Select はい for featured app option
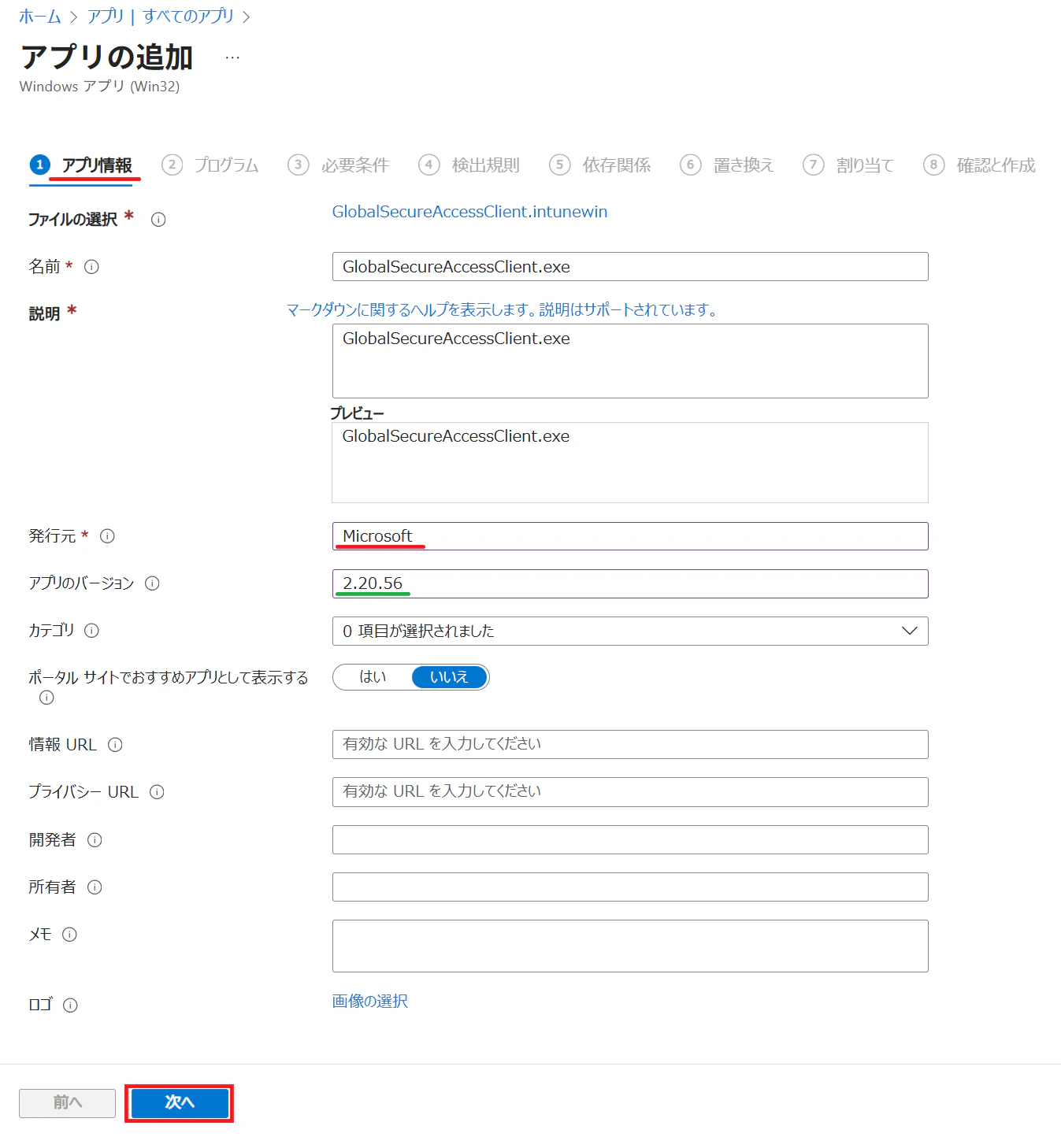Screen dimensions: 1061x1148 tap(373, 677)
